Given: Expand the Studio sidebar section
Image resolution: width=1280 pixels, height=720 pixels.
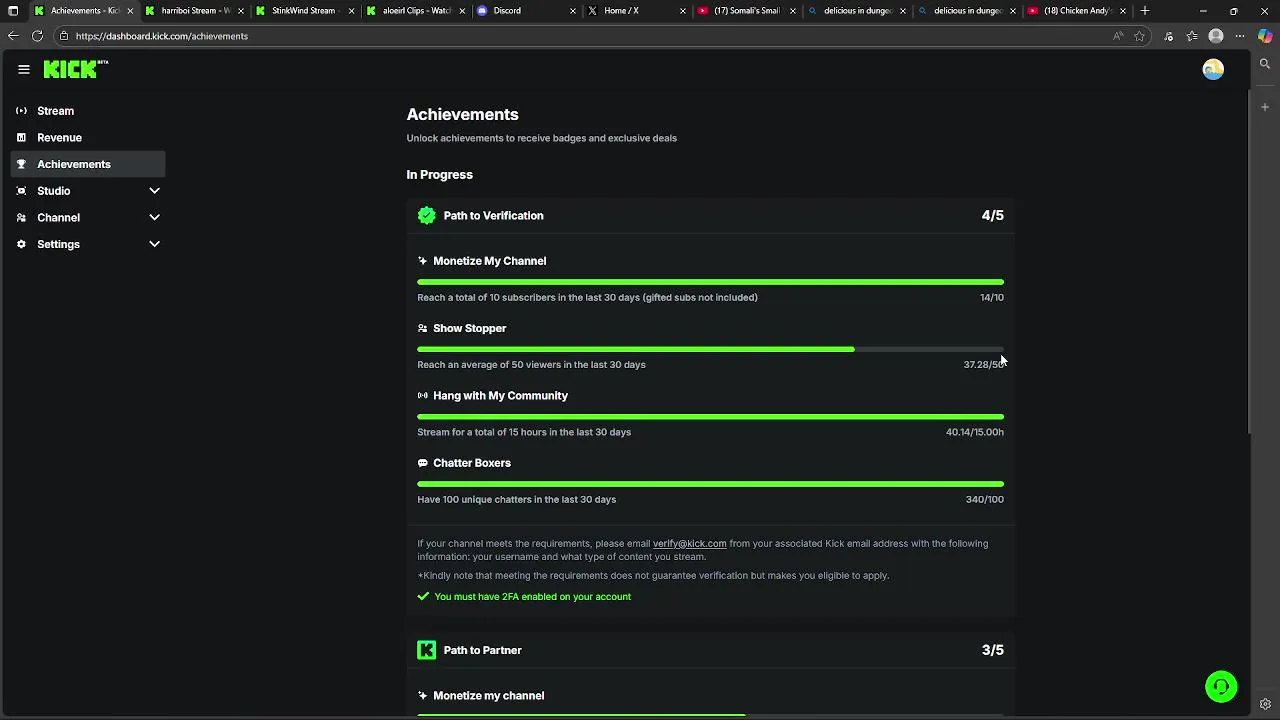Looking at the screenshot, I should [x=154, y=191].
